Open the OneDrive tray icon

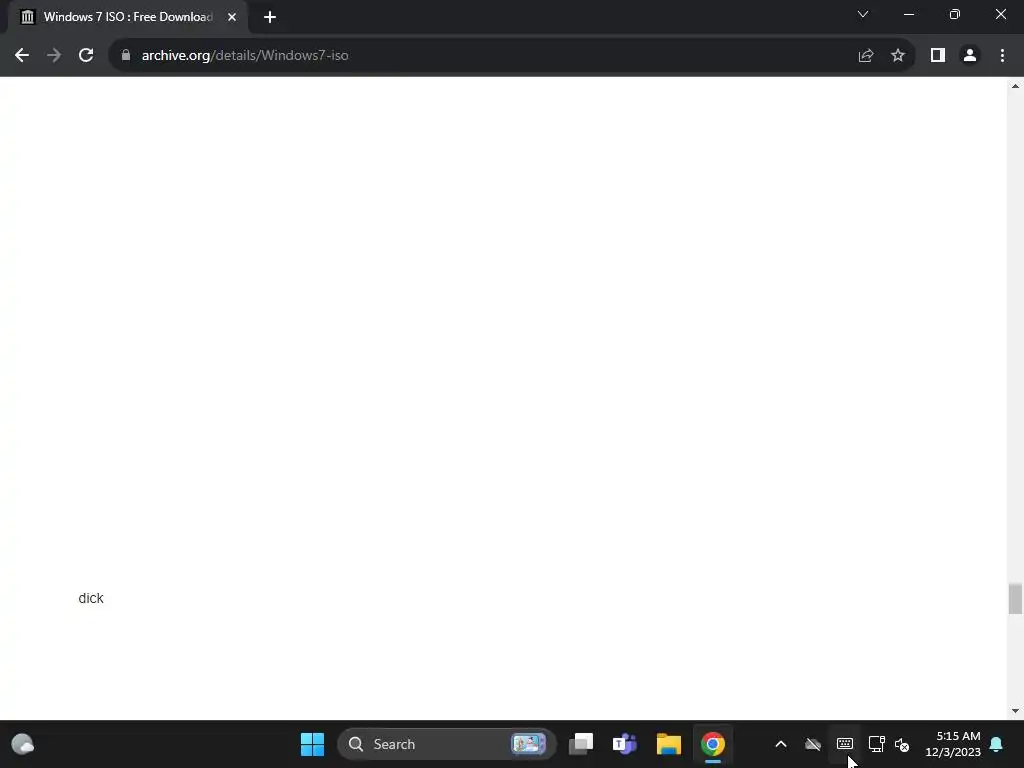813,744
